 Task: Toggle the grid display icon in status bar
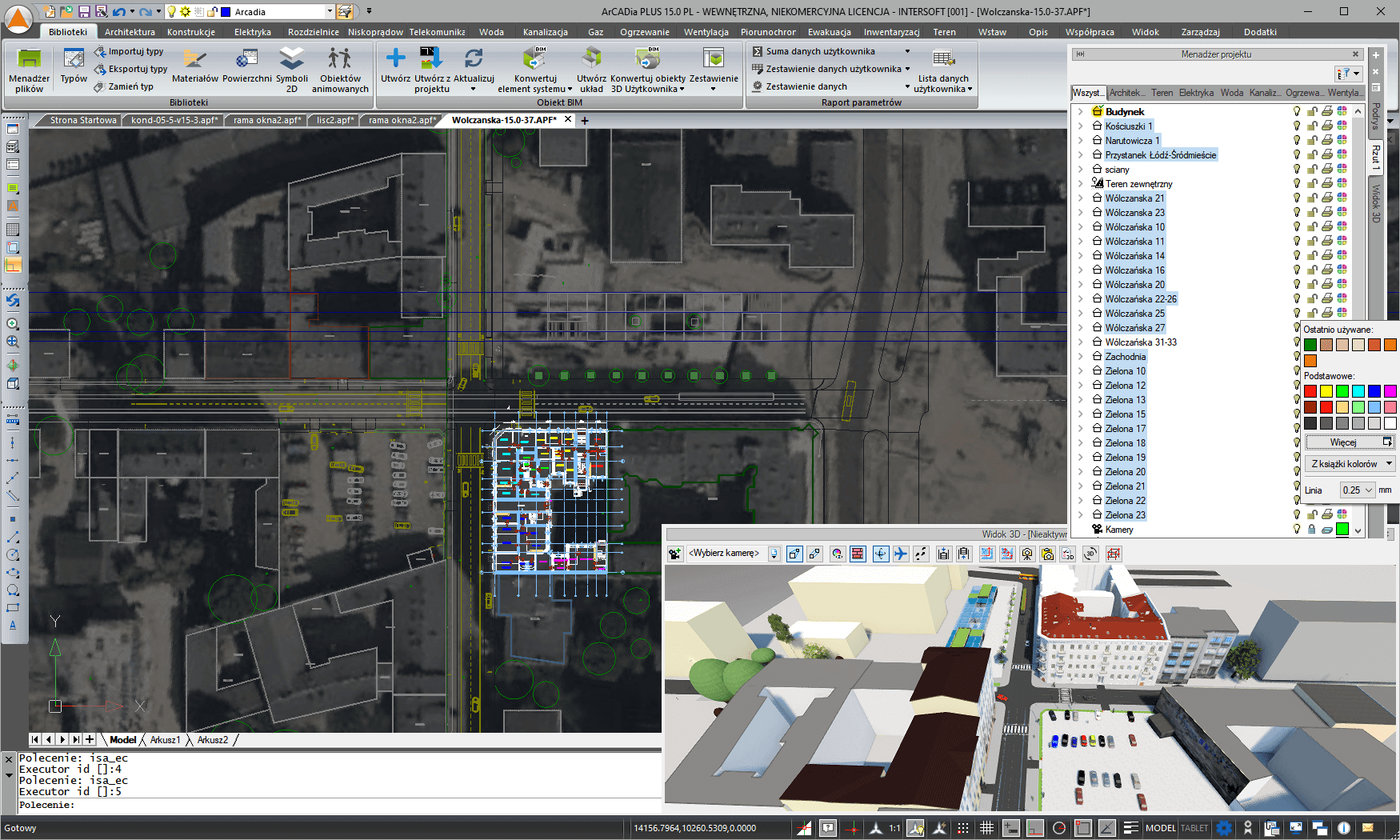[x=986, y=828]
